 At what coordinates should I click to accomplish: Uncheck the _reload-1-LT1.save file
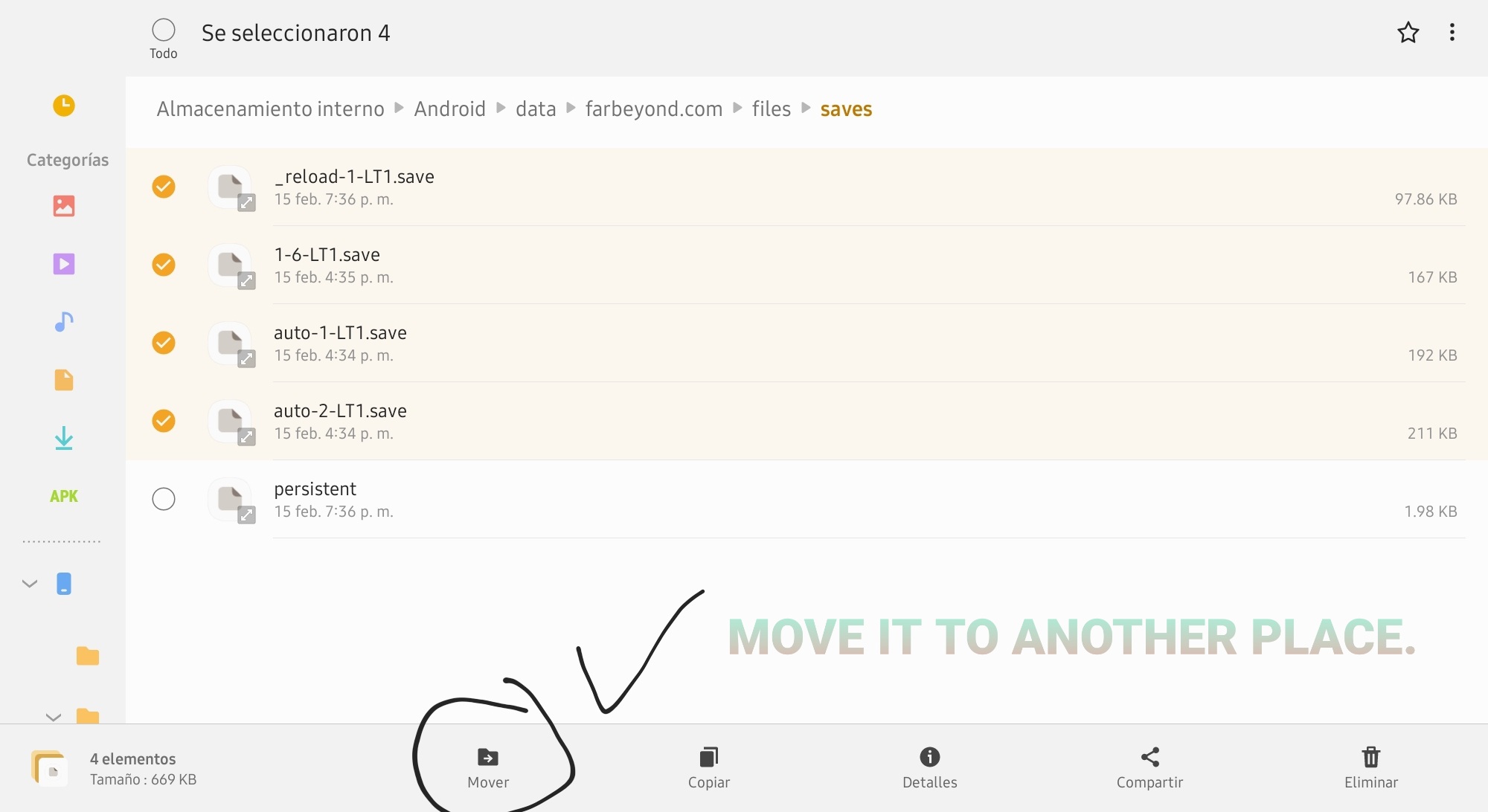click(164, 187)
